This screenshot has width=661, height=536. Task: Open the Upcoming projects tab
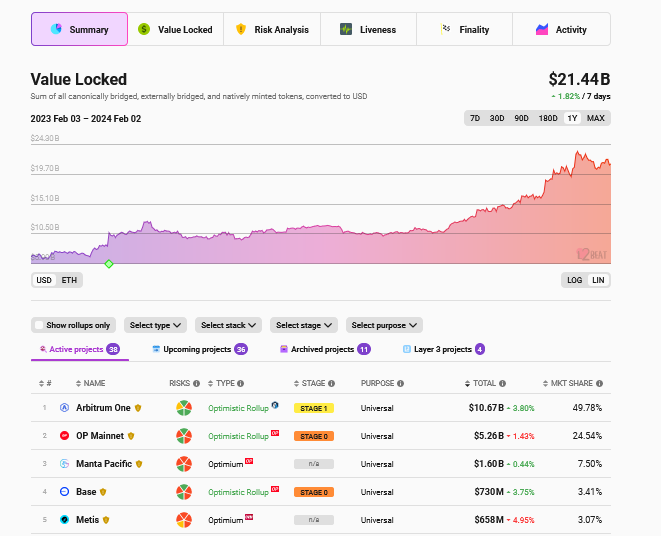coord(199,349)
